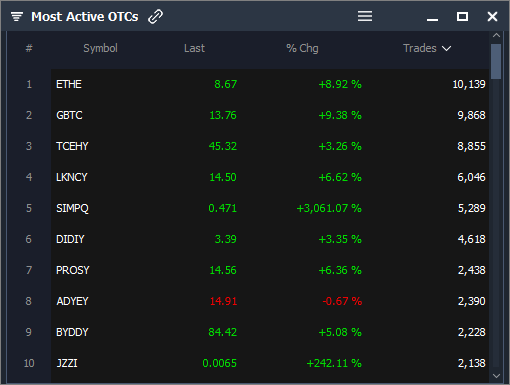Select the SIMPQ row

(270, 208)
